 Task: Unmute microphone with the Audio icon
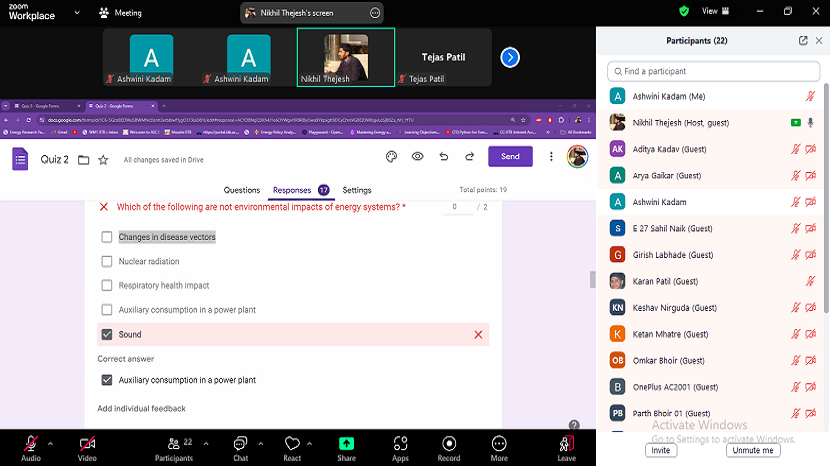click(x=30, y=443)
